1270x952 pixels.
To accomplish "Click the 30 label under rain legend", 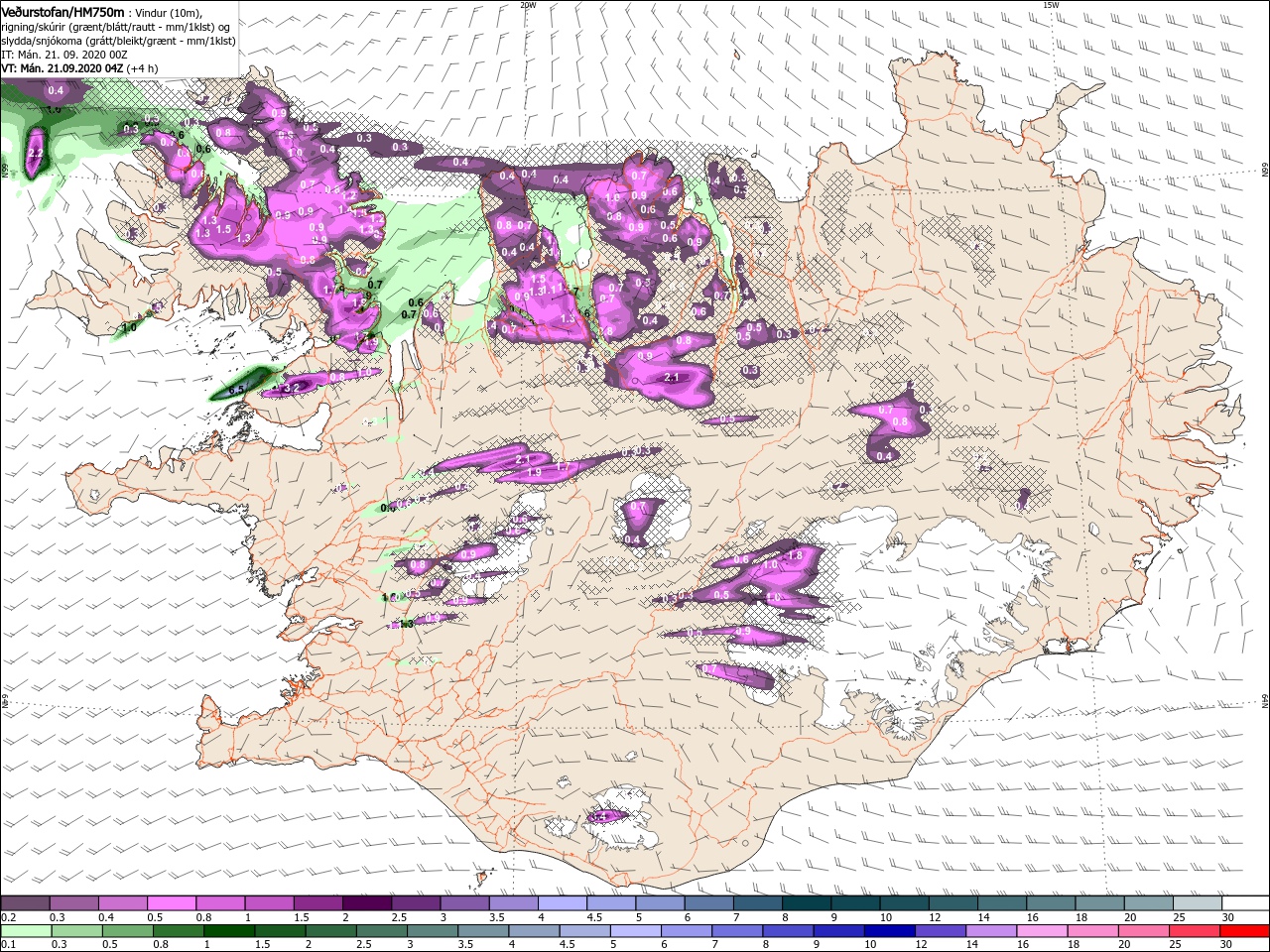I will 1227,945.
